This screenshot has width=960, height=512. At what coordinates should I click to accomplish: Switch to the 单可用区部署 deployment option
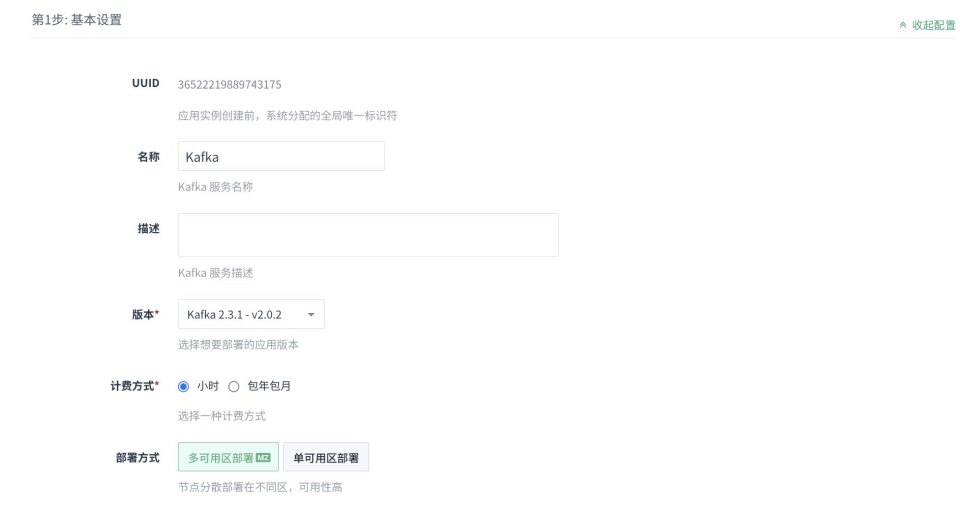326,458
